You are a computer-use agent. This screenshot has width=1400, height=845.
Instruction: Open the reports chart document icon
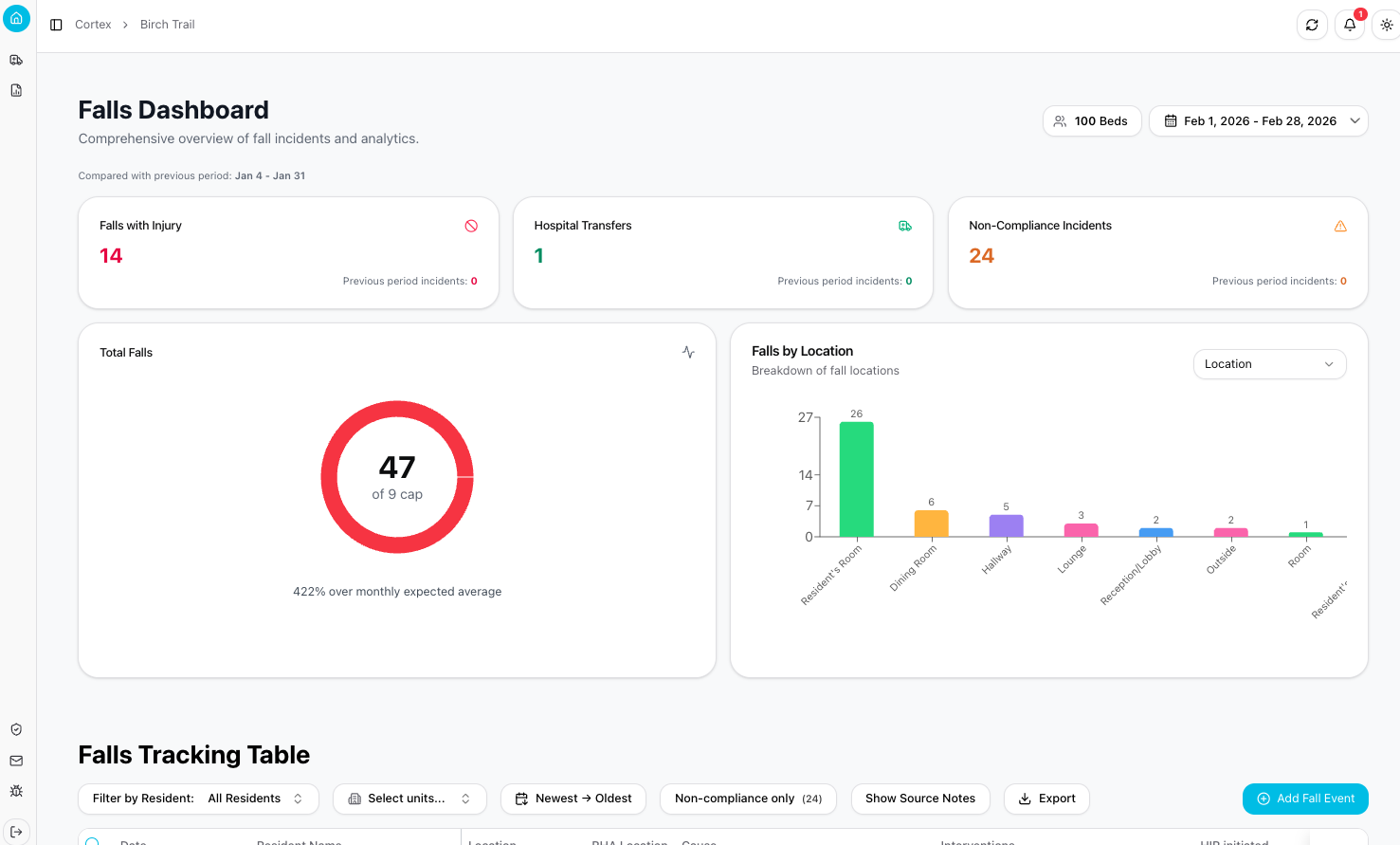[x=16, y=91]
